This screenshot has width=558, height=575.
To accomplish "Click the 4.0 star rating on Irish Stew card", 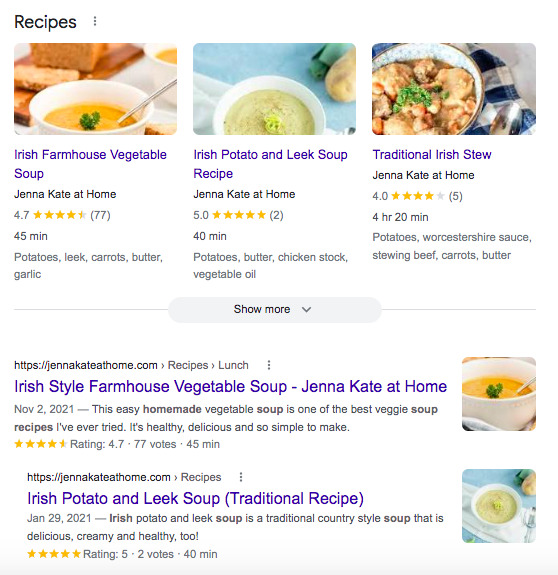I will (417, 196).
